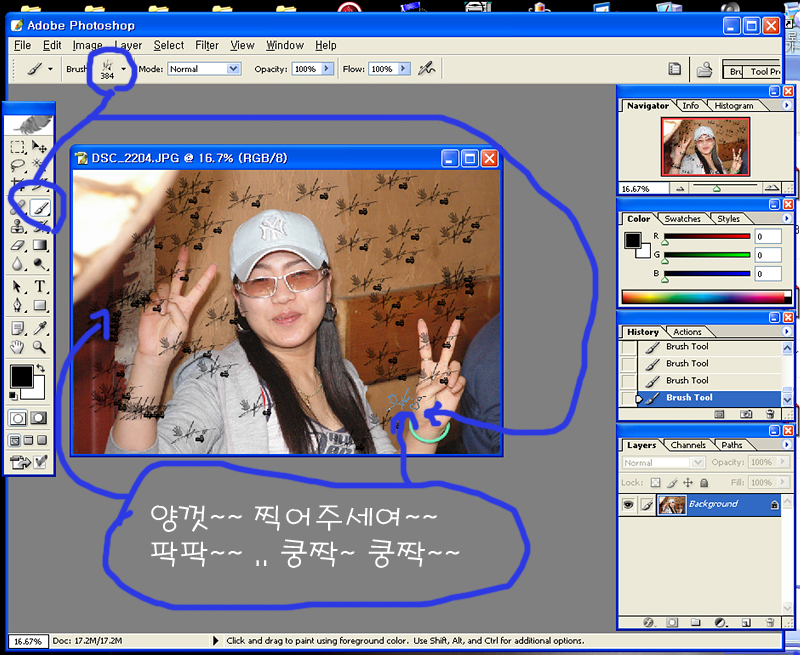Click the trash icon in Layers panel
800x655 pixels.
(770, 622)
